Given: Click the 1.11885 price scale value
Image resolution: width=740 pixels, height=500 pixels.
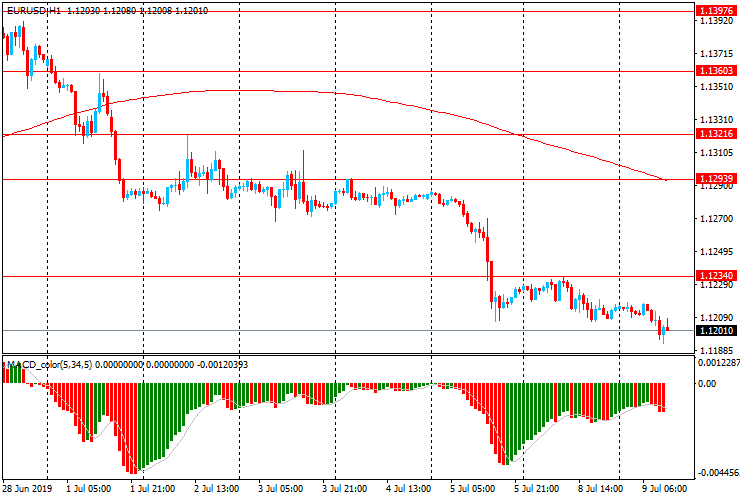Looking at the screenshot, I should coord(717,351).
